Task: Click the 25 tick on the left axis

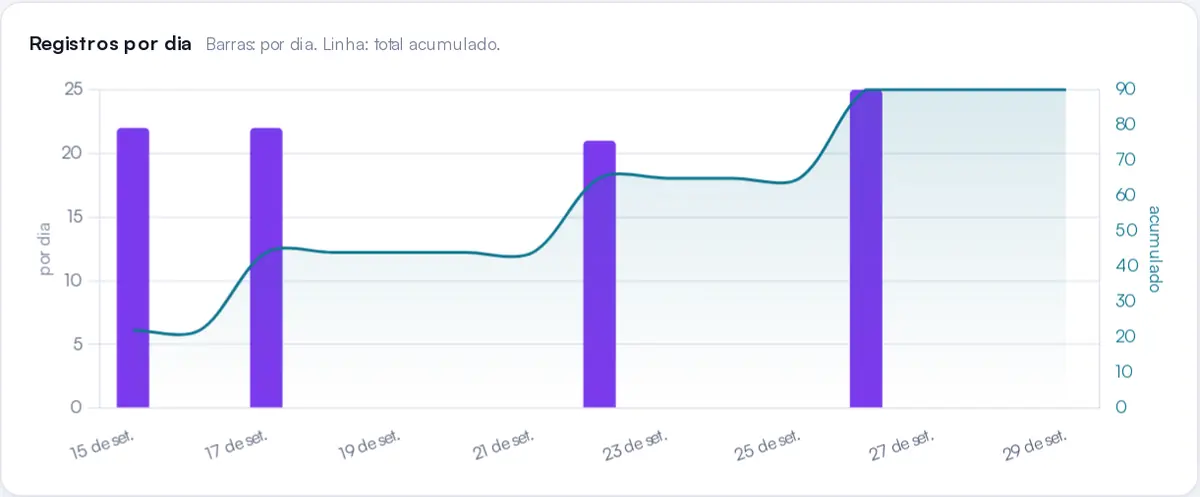Action: coord(73,89)
